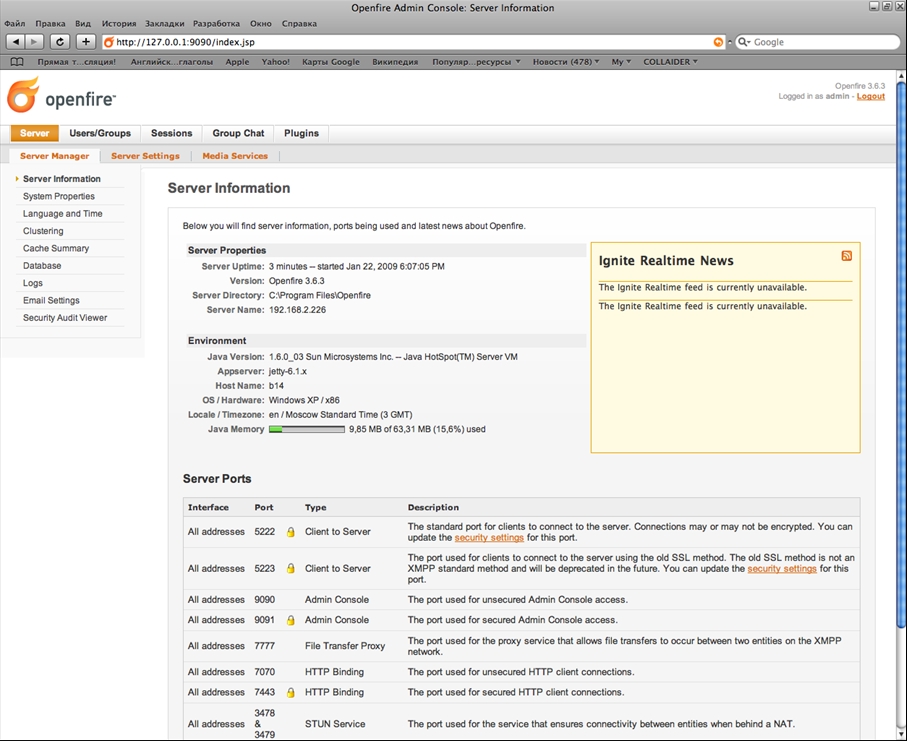Open Email Settings in the sidebar
This screenshot has height=741, width=907.
tap(51, 300)
